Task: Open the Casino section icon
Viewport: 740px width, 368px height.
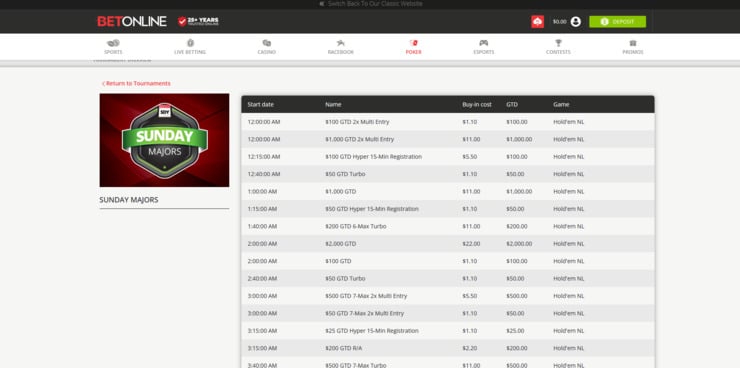Action: click(x=267, y=43)
